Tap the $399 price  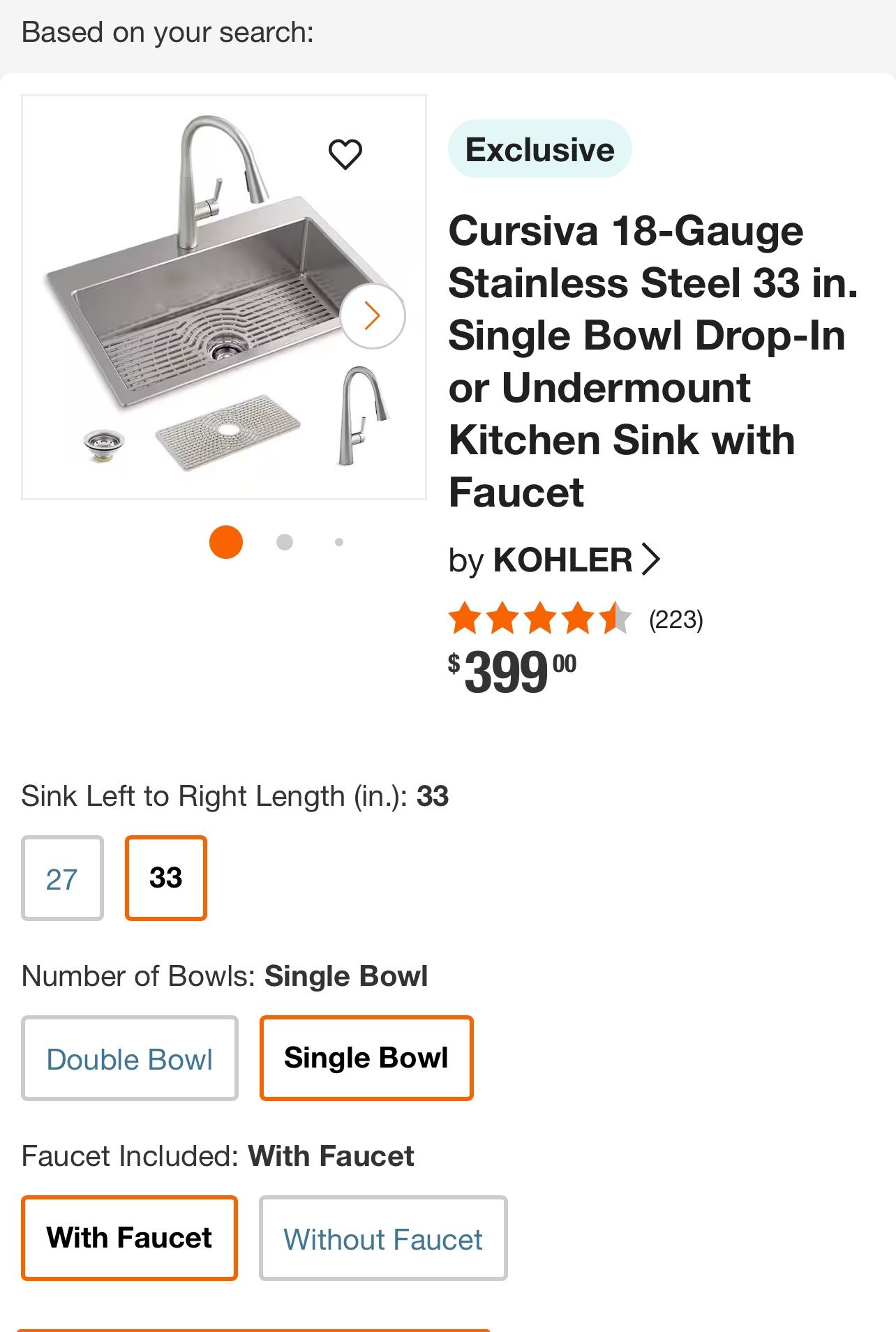tap(512, 673)
